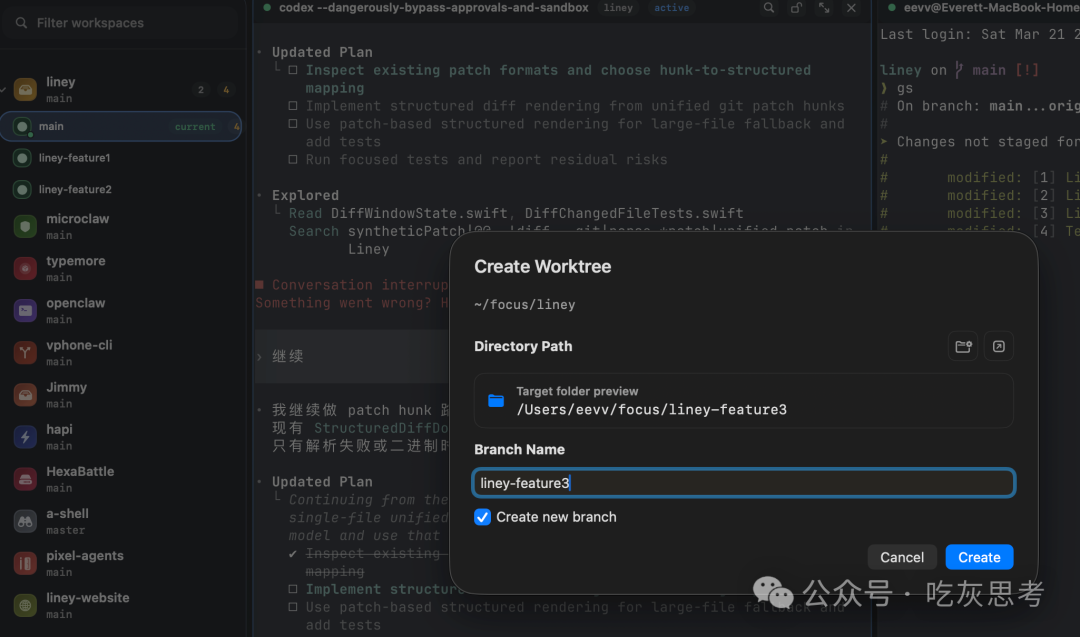This screenshot has width=1080, height=637.
Task: Click 'Changes not staged' line in terminal
Action: click(988, 142)
